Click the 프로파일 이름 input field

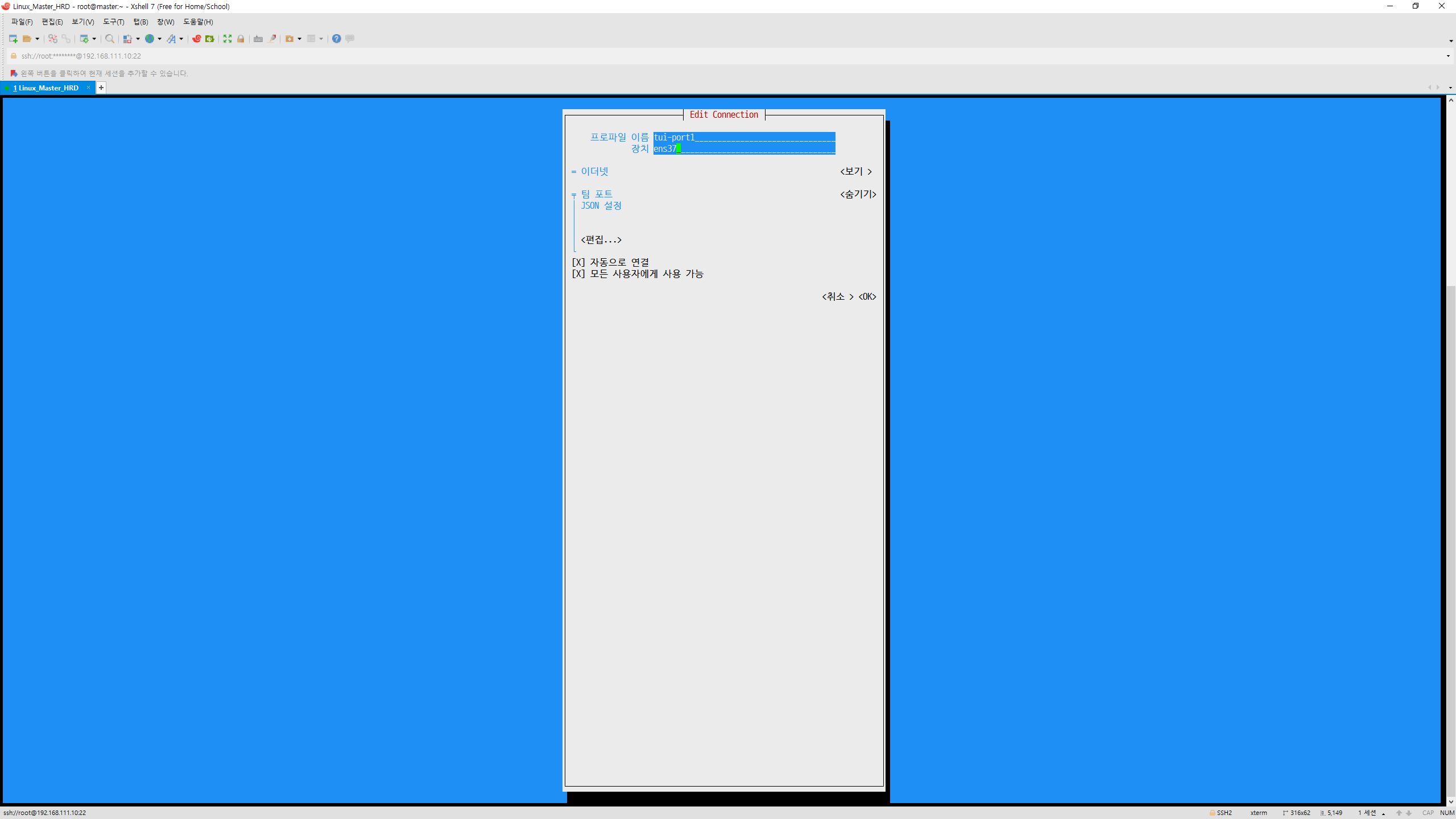coord(744,137)
